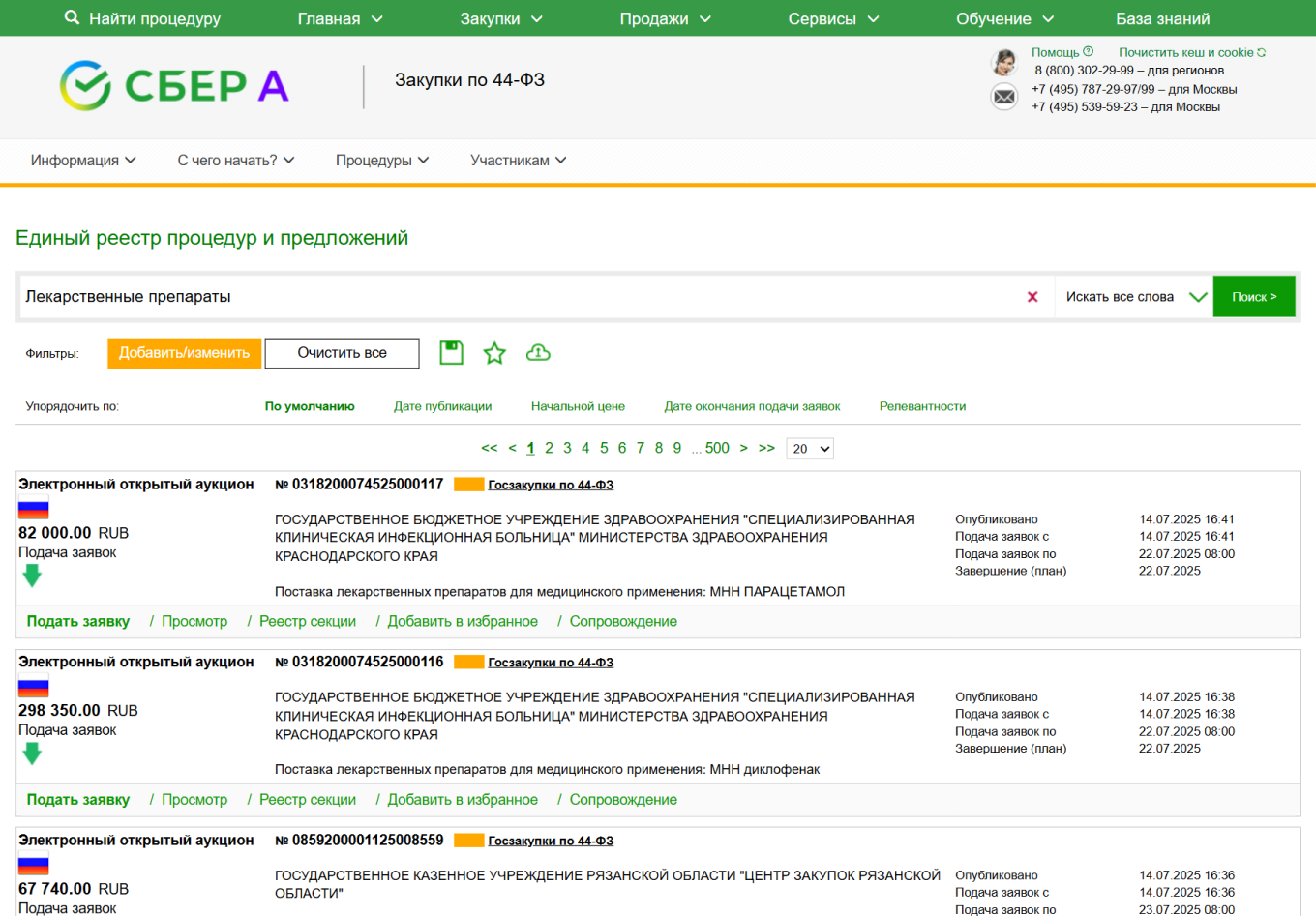Open the Искать все слова dropdown
The width and height of the screenshot is (1316, 916).
(1134, 297)
